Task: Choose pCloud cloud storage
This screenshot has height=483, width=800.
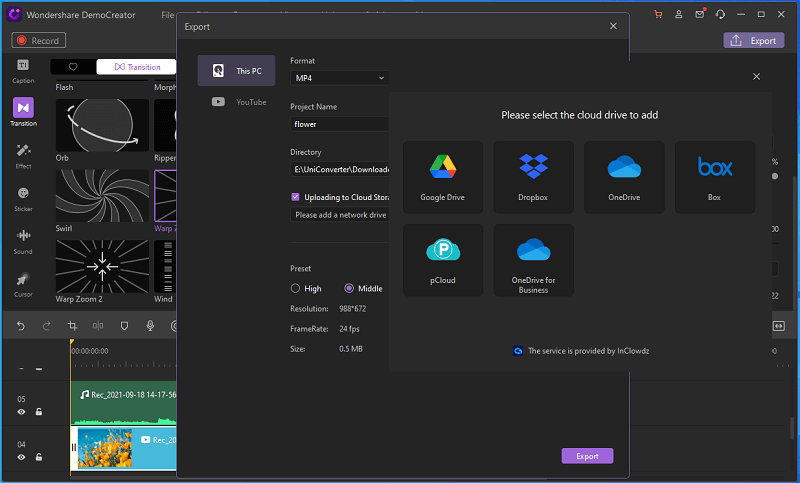Action: (x=442, y=260)
